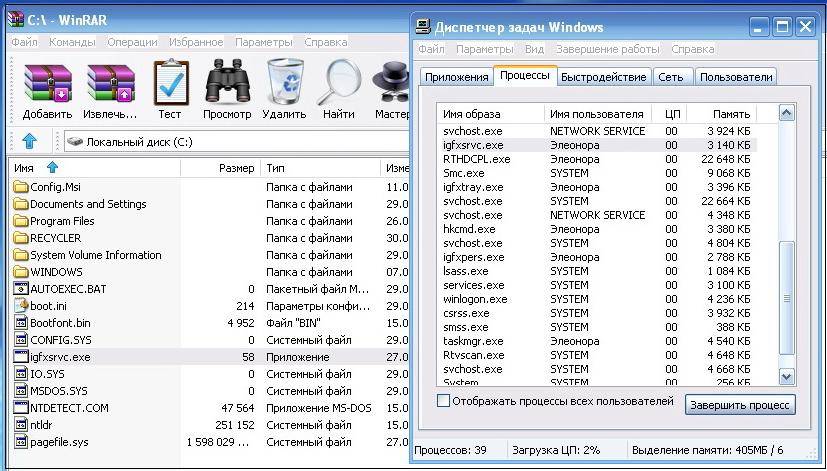Select the Documents and Settings folder
Image resolution: width=827 pixels, height=471 pixels.
point(80,204)
